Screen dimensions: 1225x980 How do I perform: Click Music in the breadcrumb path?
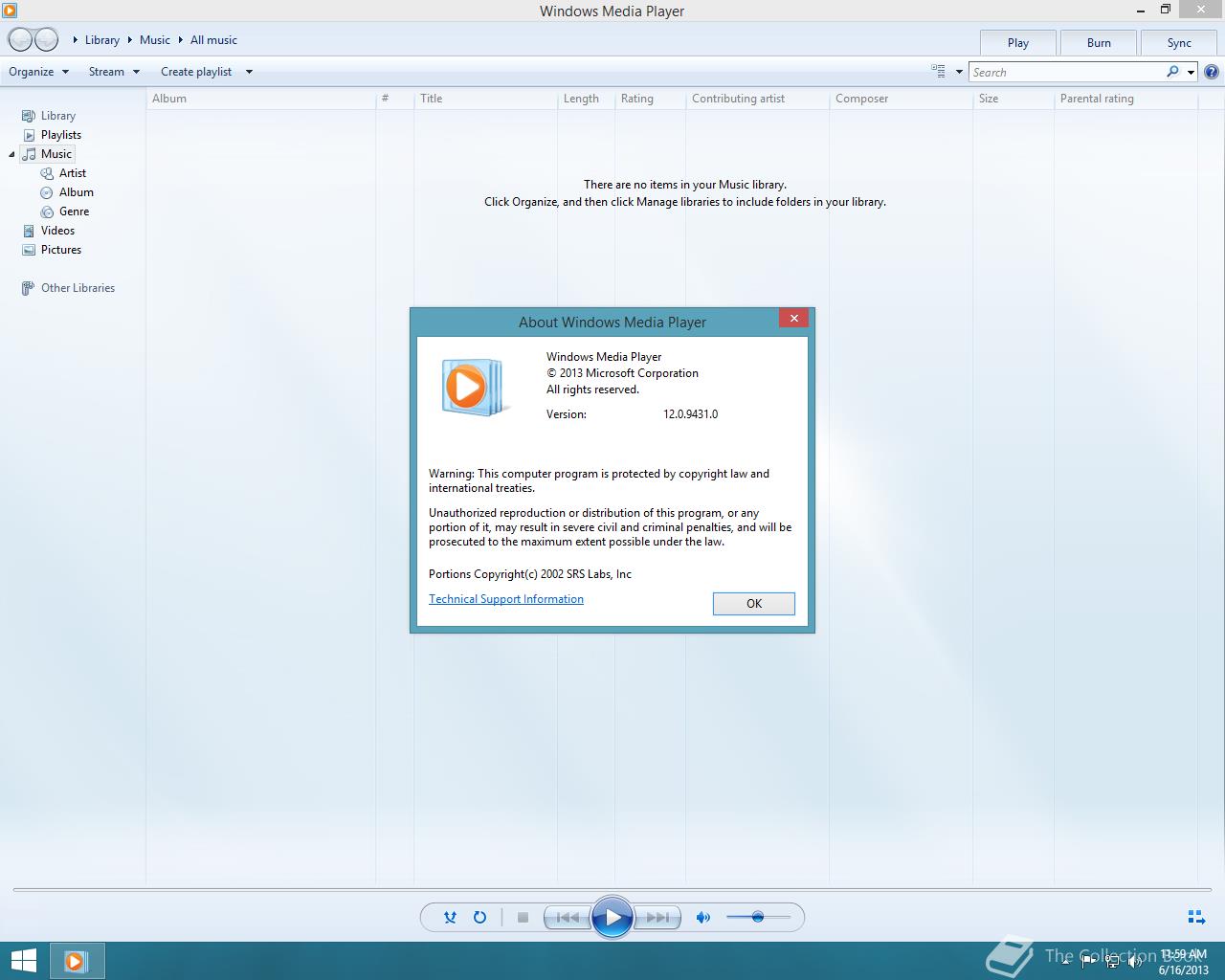(155, 40)
